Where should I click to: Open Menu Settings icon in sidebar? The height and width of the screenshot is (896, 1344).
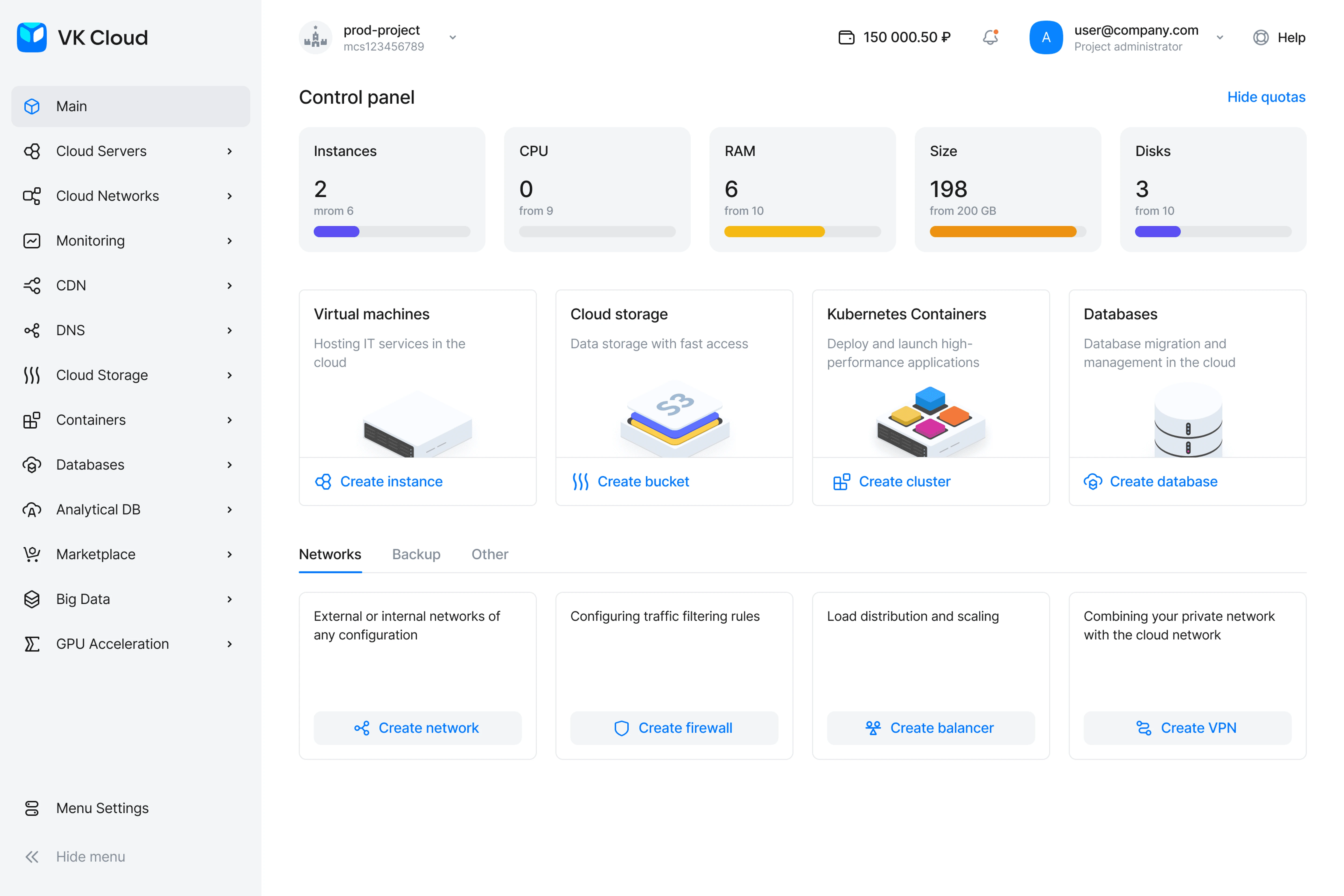(x=32, y=808)
